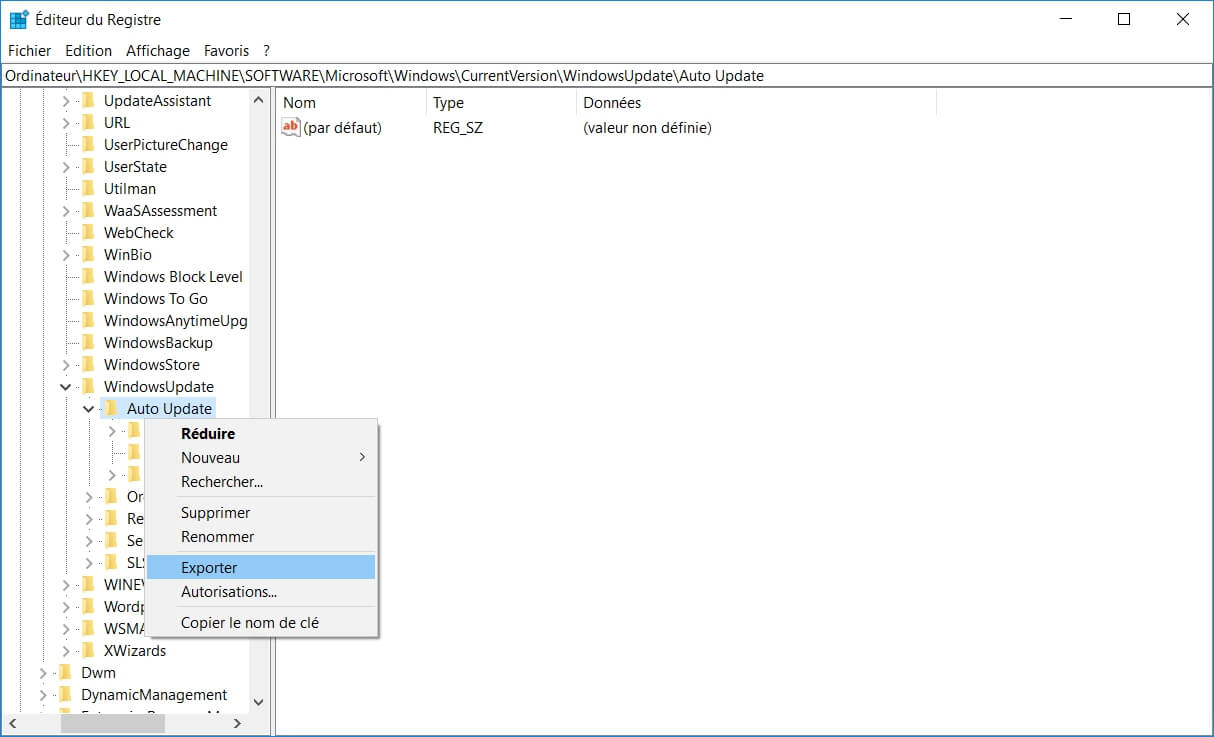Expand the URL key
This screenshot has width=1214, height=737.
pos(66,122)
